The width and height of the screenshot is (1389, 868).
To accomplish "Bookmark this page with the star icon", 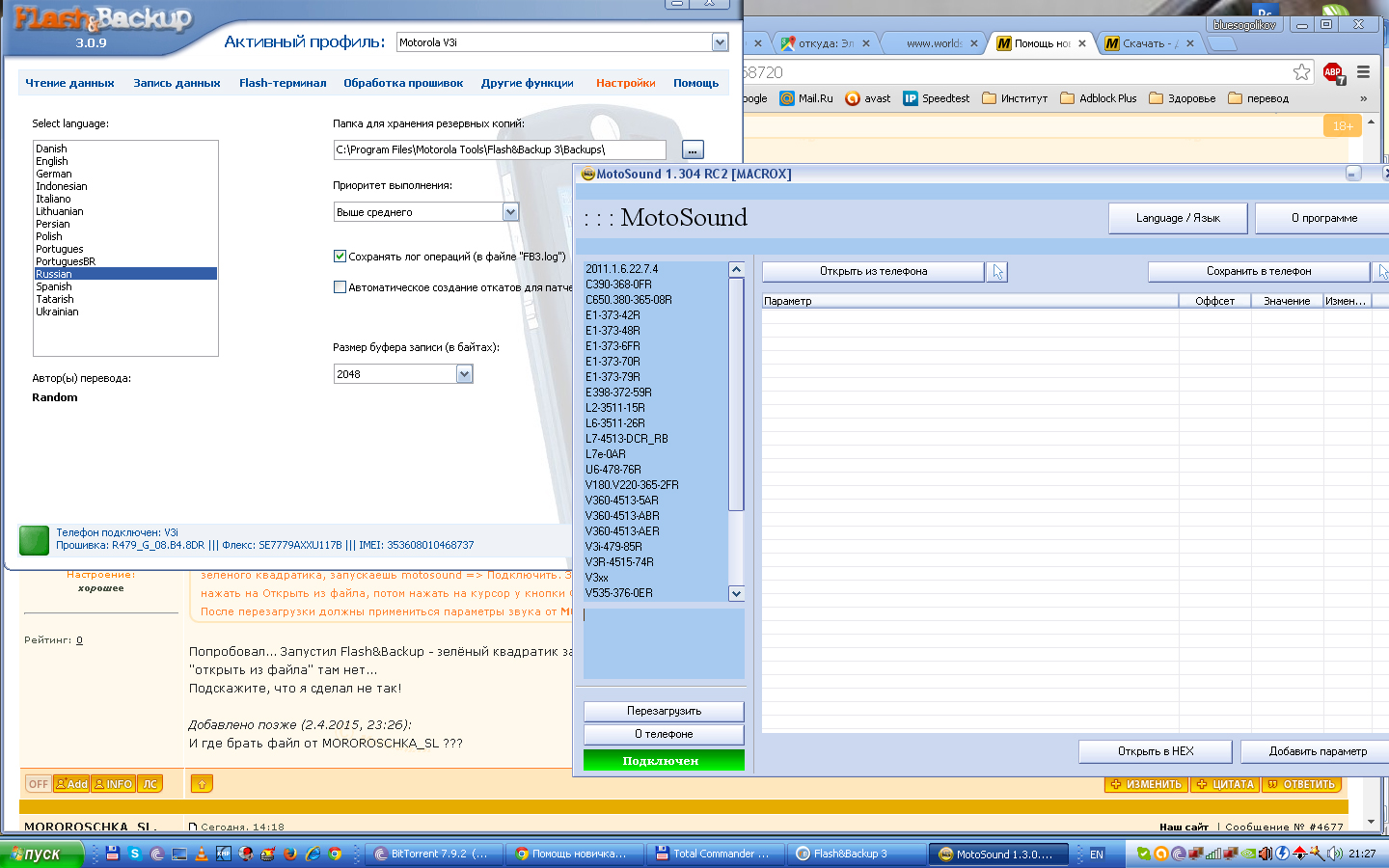I will [x=1302, y=71].
